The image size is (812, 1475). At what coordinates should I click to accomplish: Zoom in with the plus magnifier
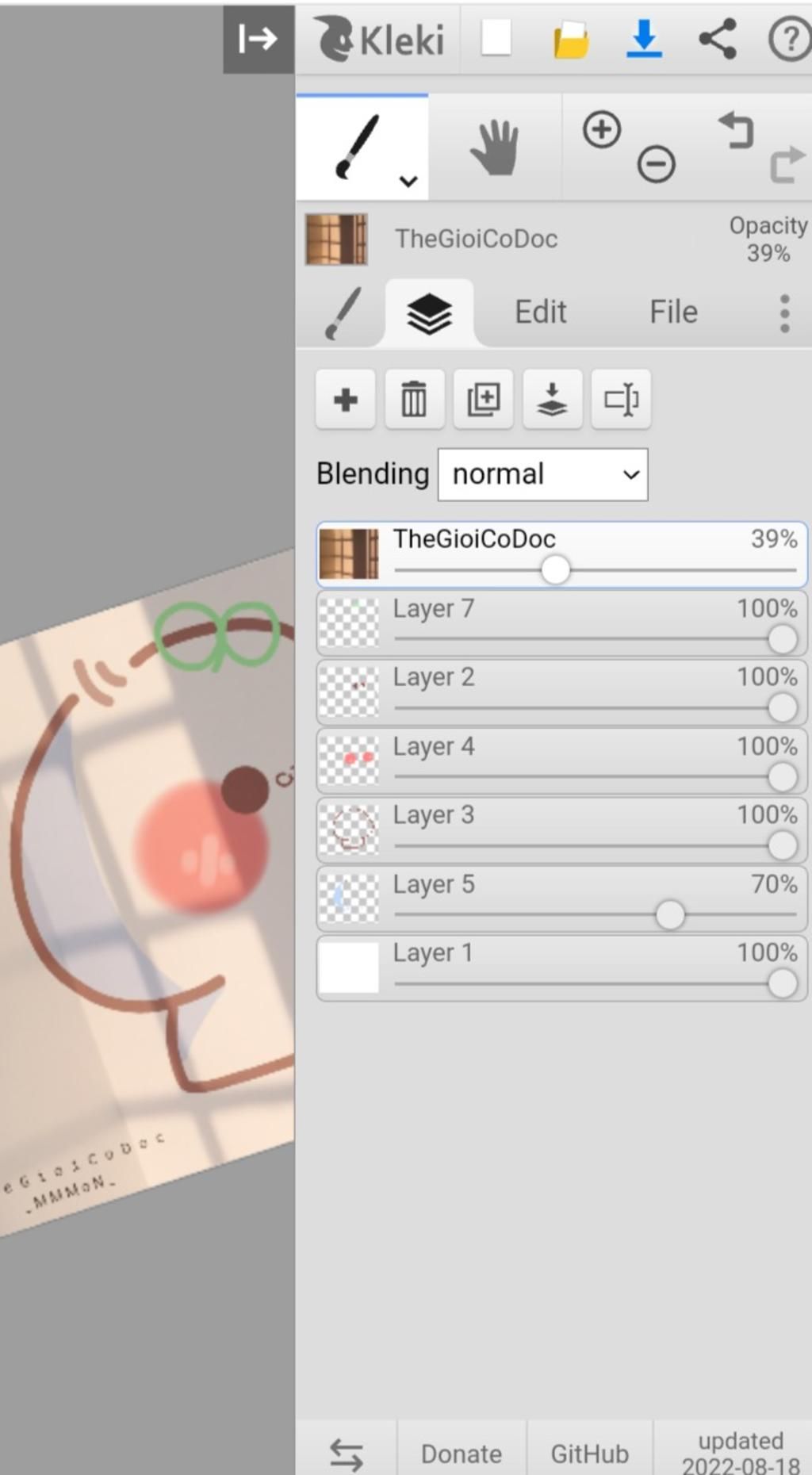602,129
